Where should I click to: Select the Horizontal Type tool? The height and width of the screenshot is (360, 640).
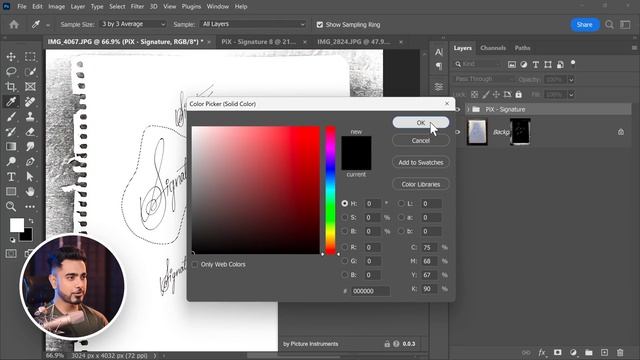(x=11, y=177)
